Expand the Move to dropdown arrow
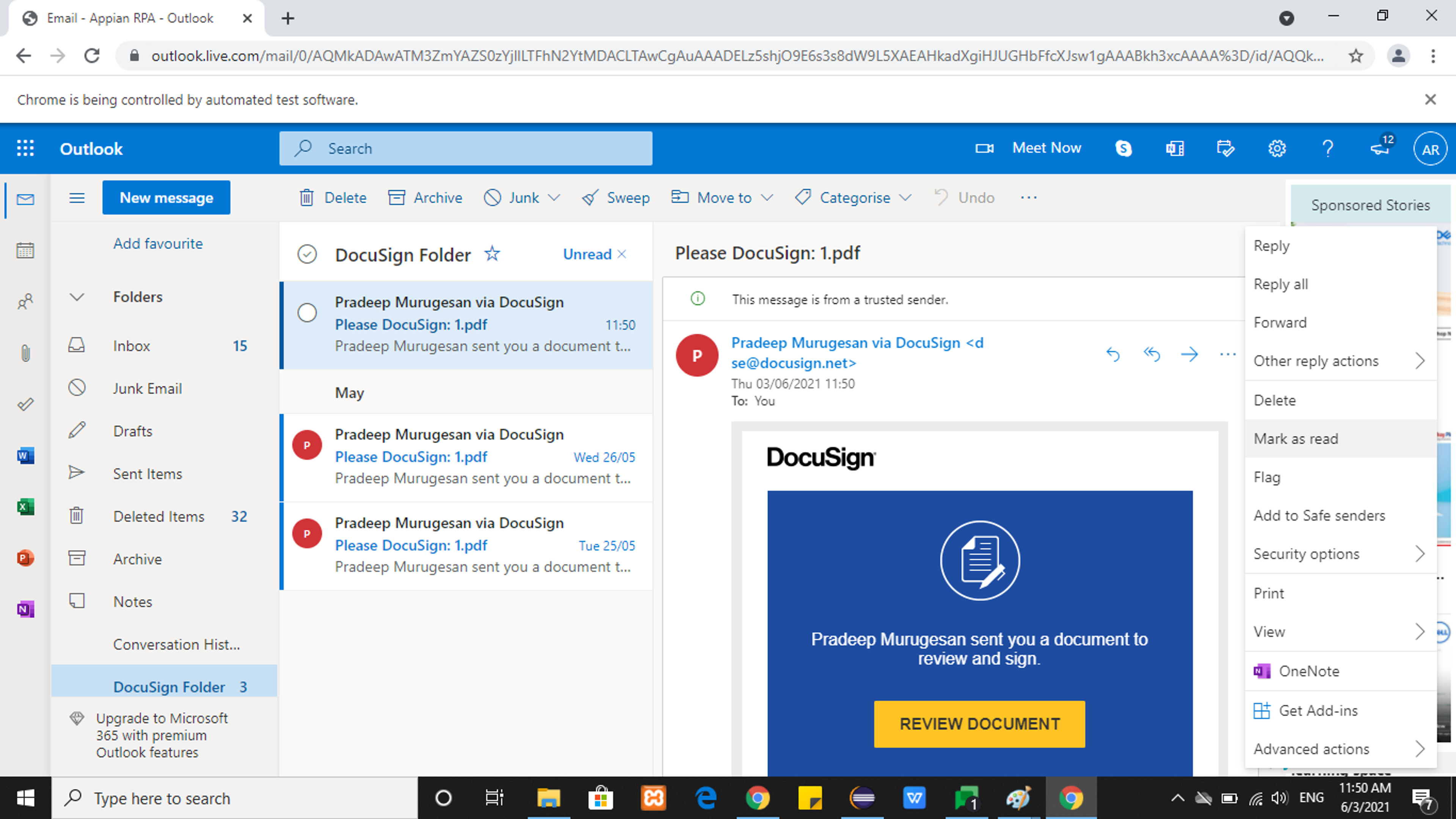The height and width of the screenshot is (819, 1456). coord(767,197)
